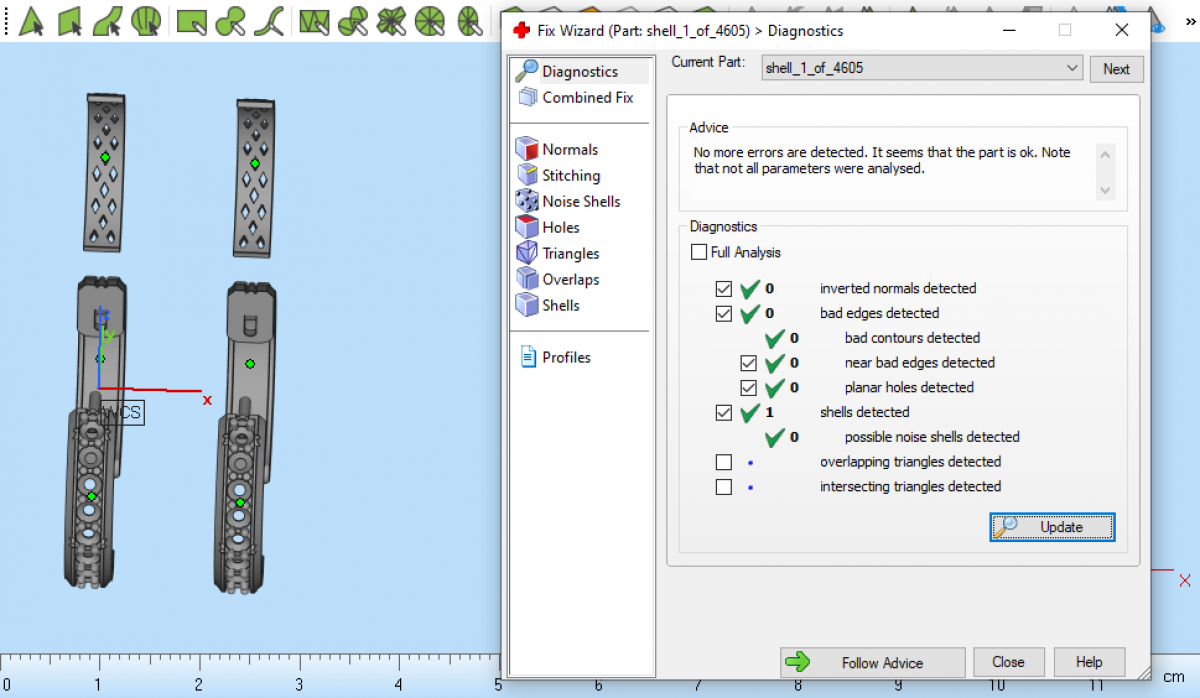
Task: Click the Next part button
Action: [1116, 69]
